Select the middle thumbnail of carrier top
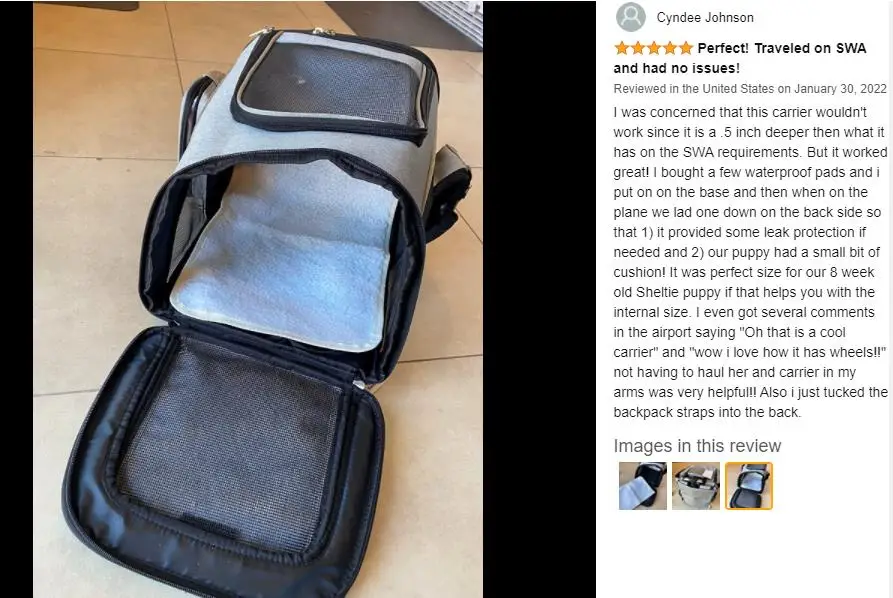893x598 pixels. [x=695, y=486]
